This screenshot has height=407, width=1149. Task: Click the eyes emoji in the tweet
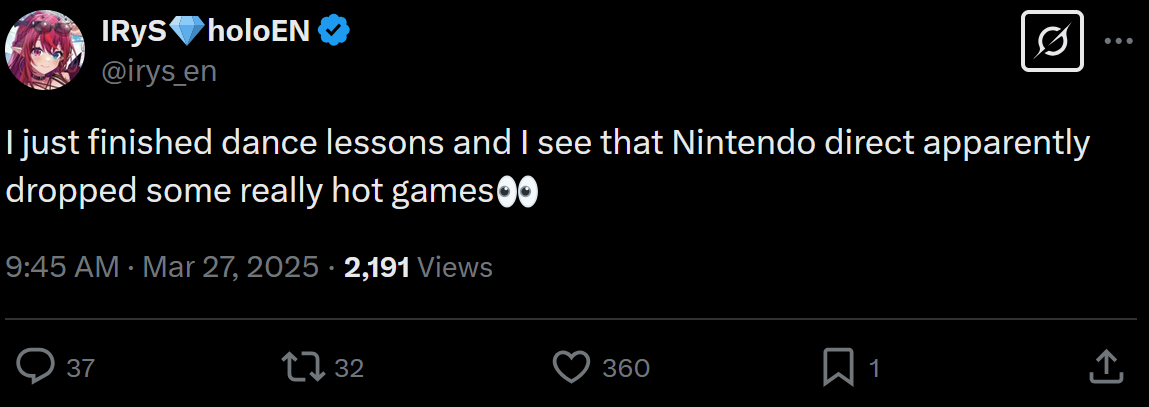click(x=517, y=191)
